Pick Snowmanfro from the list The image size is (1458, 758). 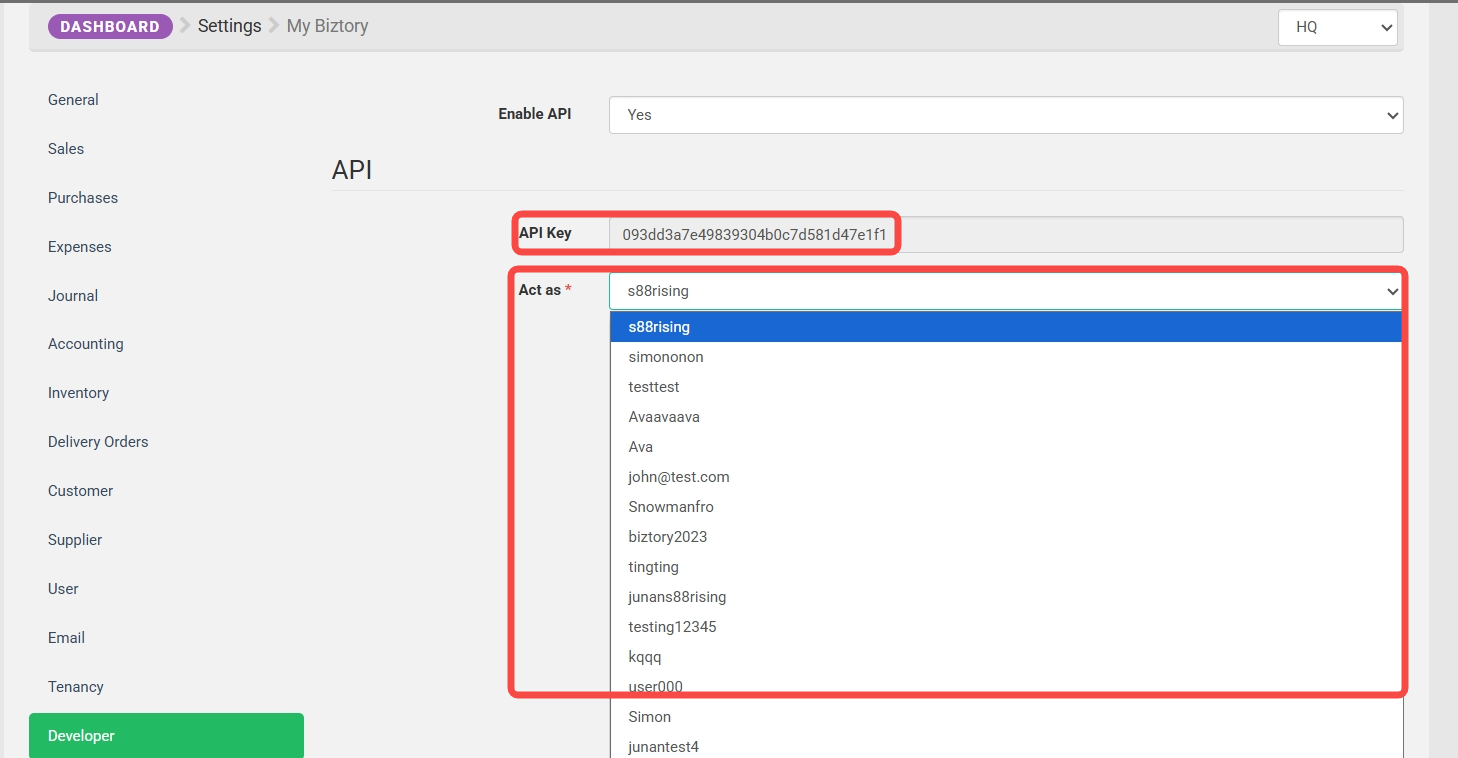1006,507
